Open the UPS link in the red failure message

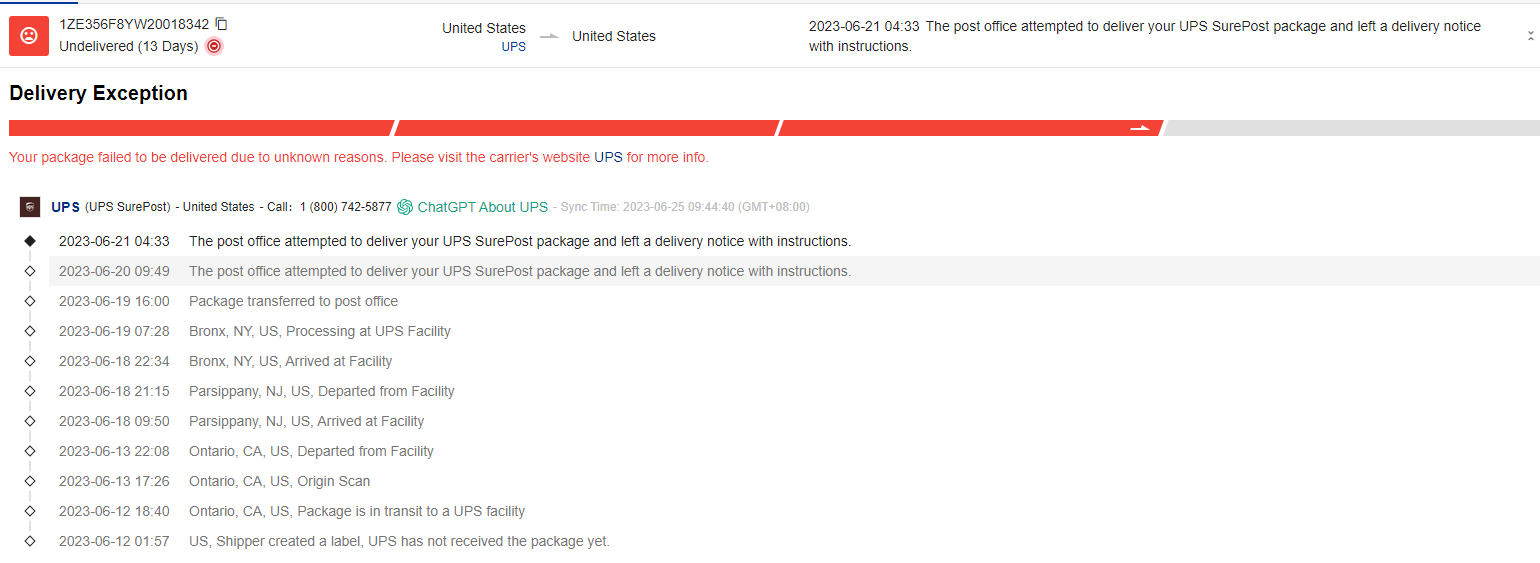click(608, 157)
